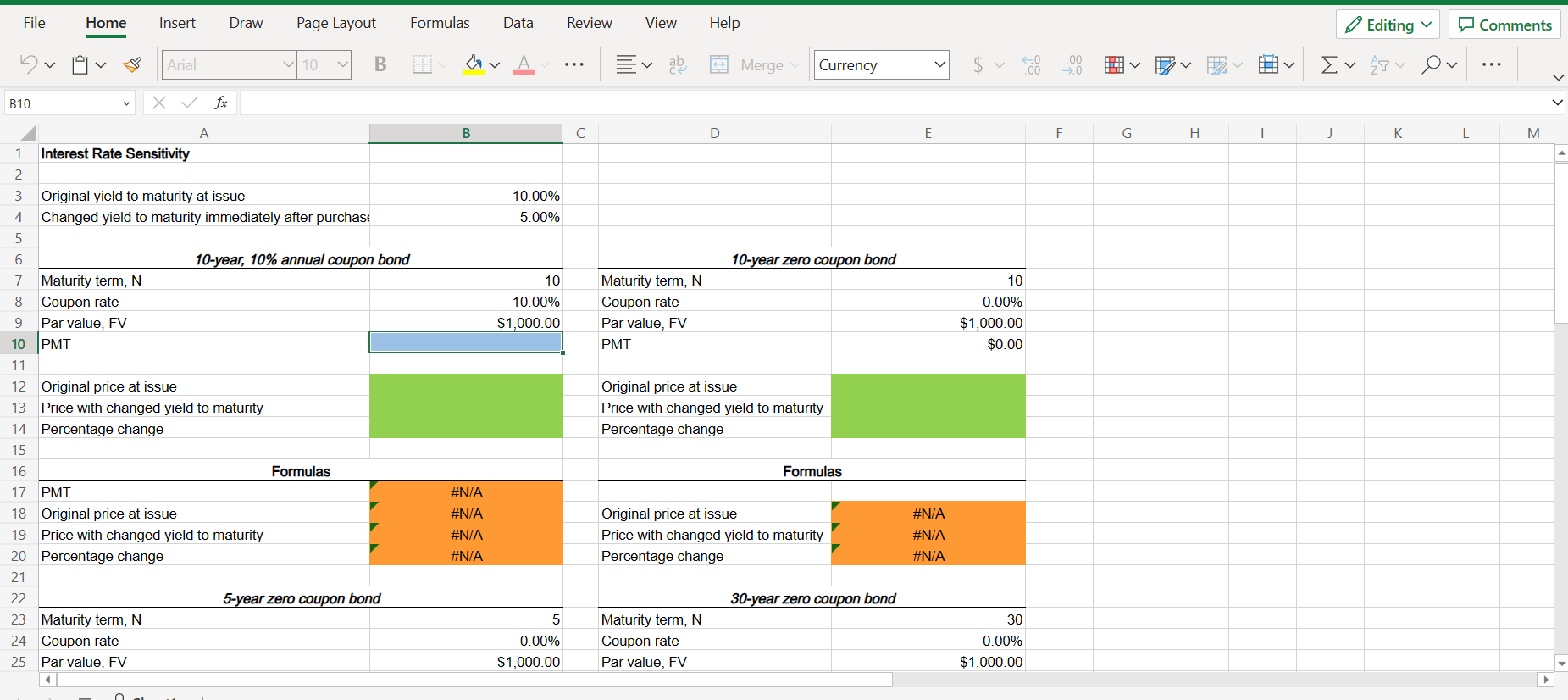This screenshot has height=700, width=1568.
Task: Open the File menu
Action: pos(35,23)
